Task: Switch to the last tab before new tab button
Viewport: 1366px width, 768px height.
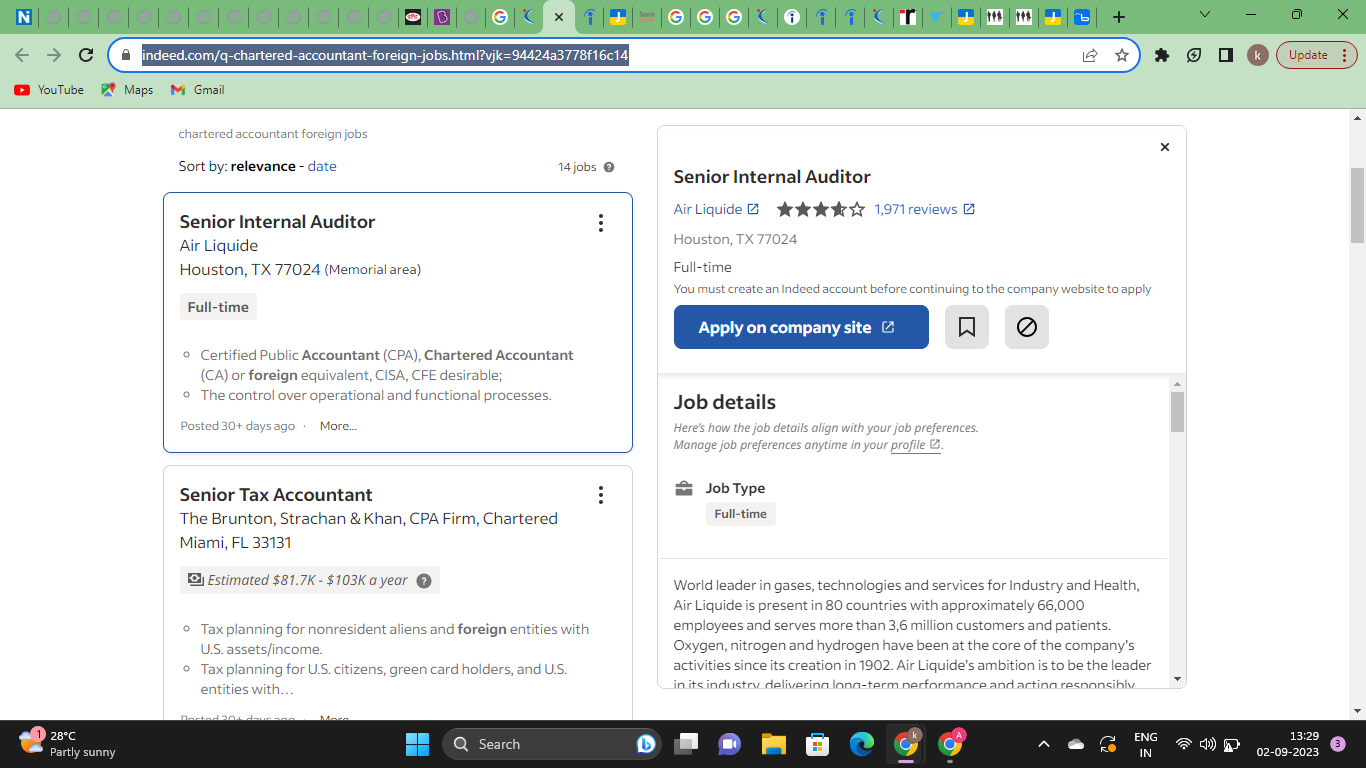Action: pyautogui.click(x=1082, y=17)
